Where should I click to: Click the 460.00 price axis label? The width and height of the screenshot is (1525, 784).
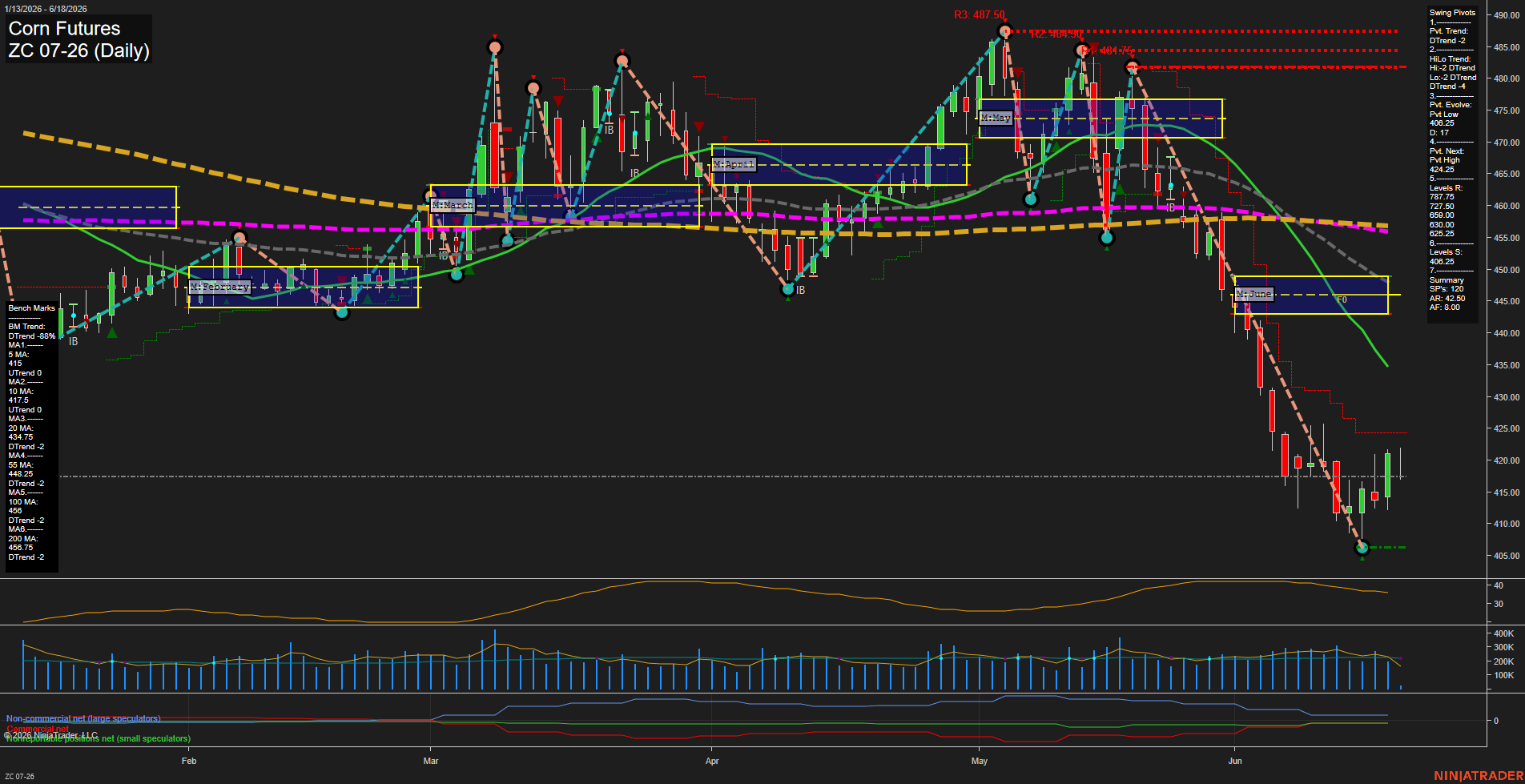pyautogui.click(x=1507, y=206)
